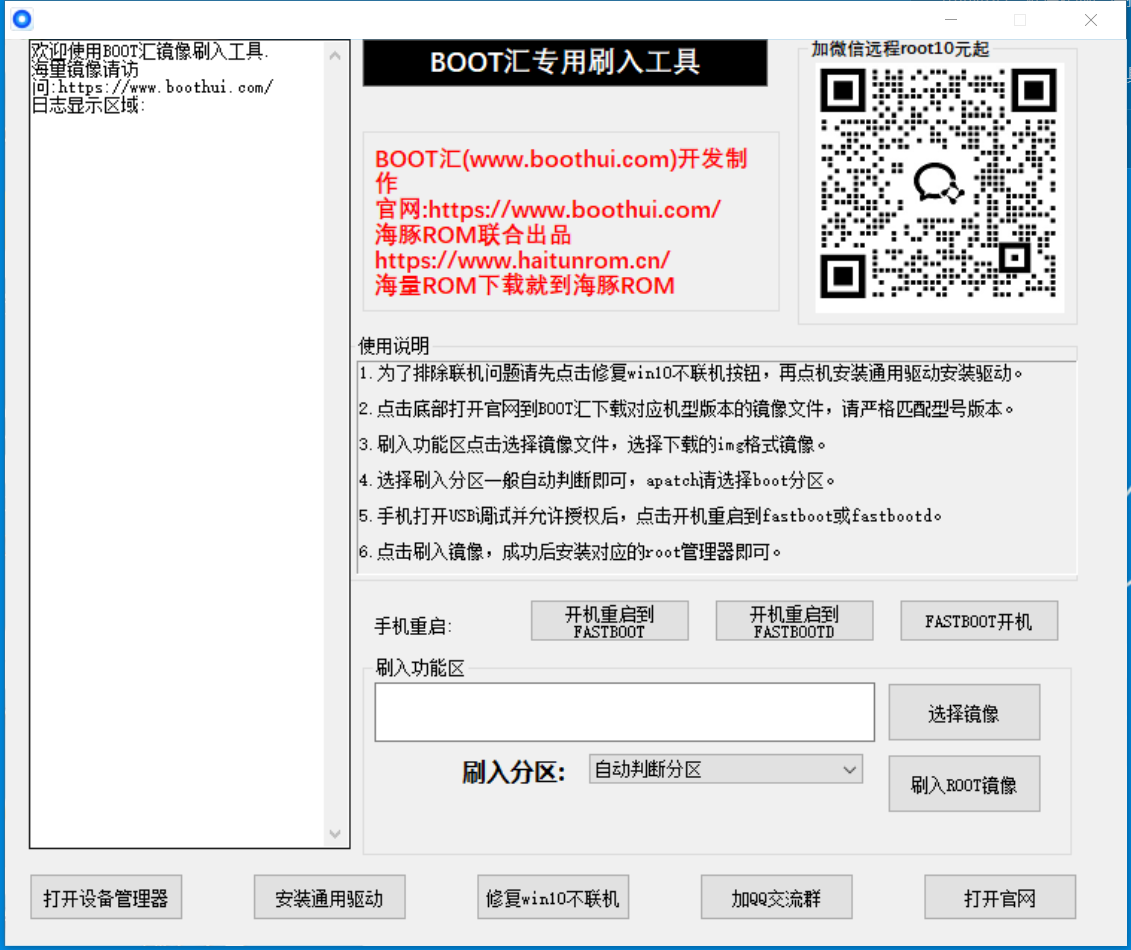Click 选择镜像 to choose an image file

pos(963,711)
